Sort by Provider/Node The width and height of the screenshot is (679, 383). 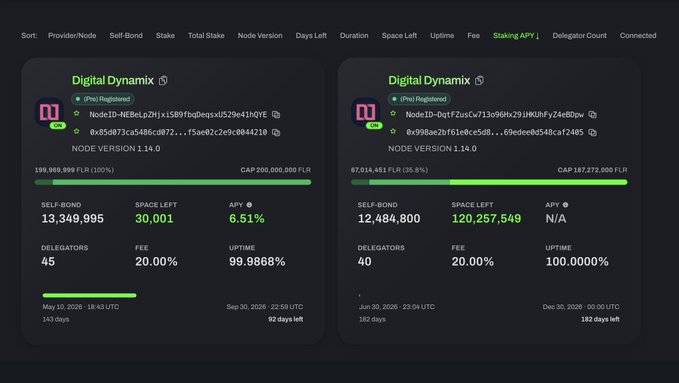[x=72, y=36]
